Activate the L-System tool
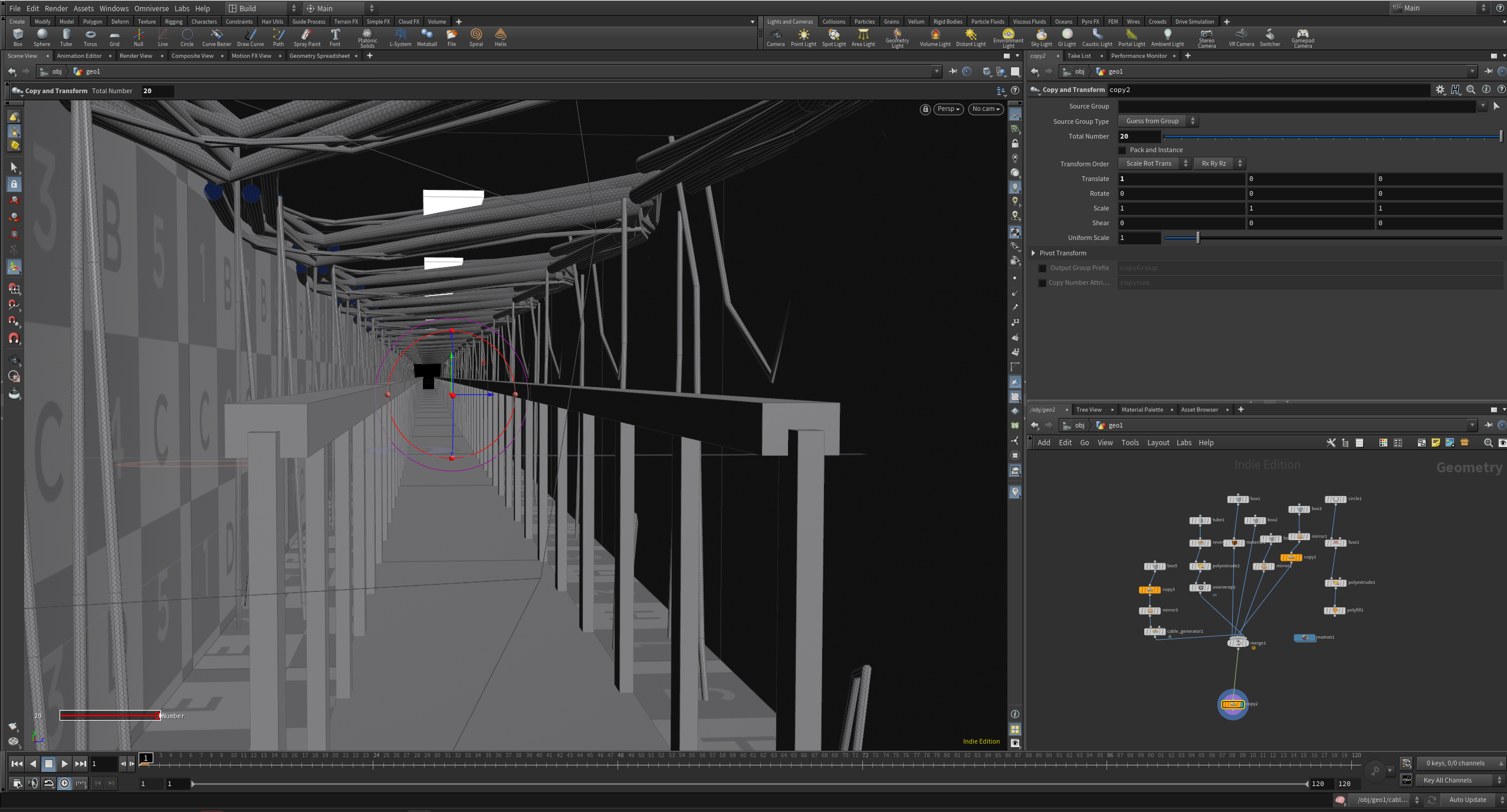The image size is (1507, 812). click(400, 38)
